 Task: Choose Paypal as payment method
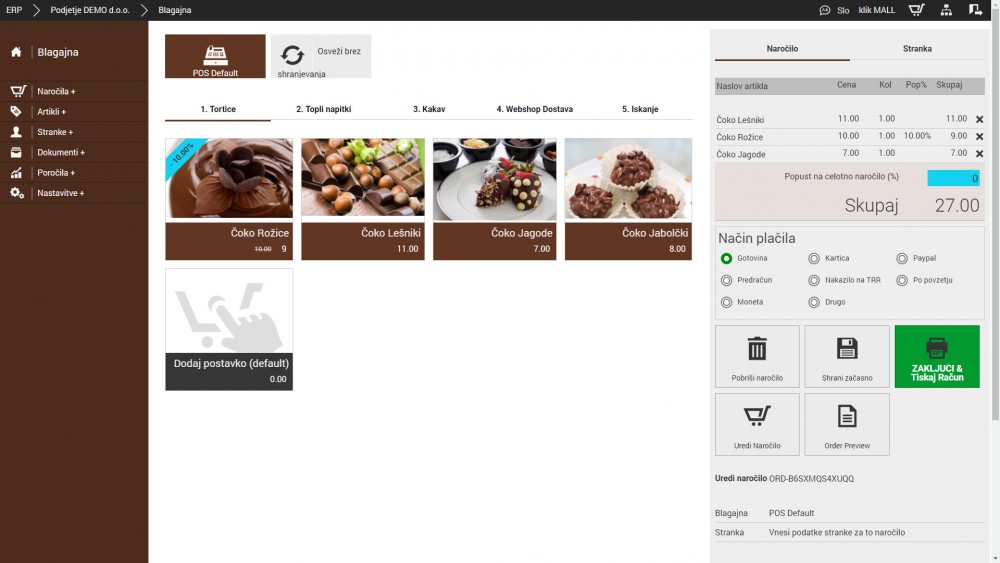coord(902,258)
